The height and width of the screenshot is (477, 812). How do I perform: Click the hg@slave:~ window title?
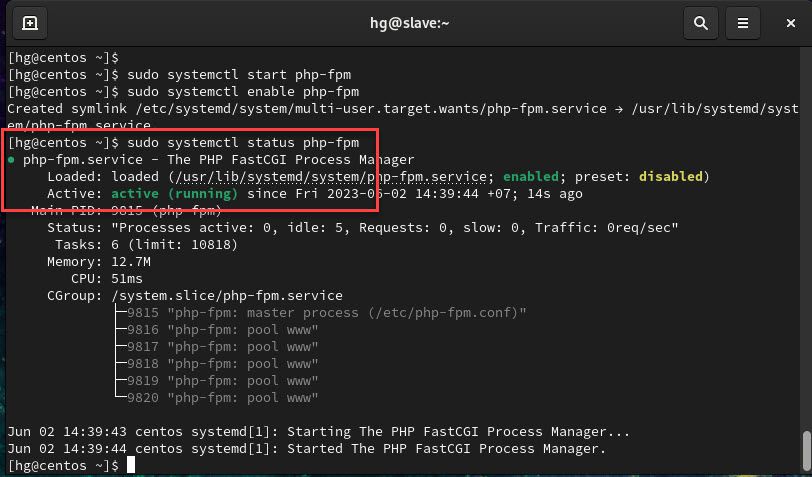click(409, 23)
